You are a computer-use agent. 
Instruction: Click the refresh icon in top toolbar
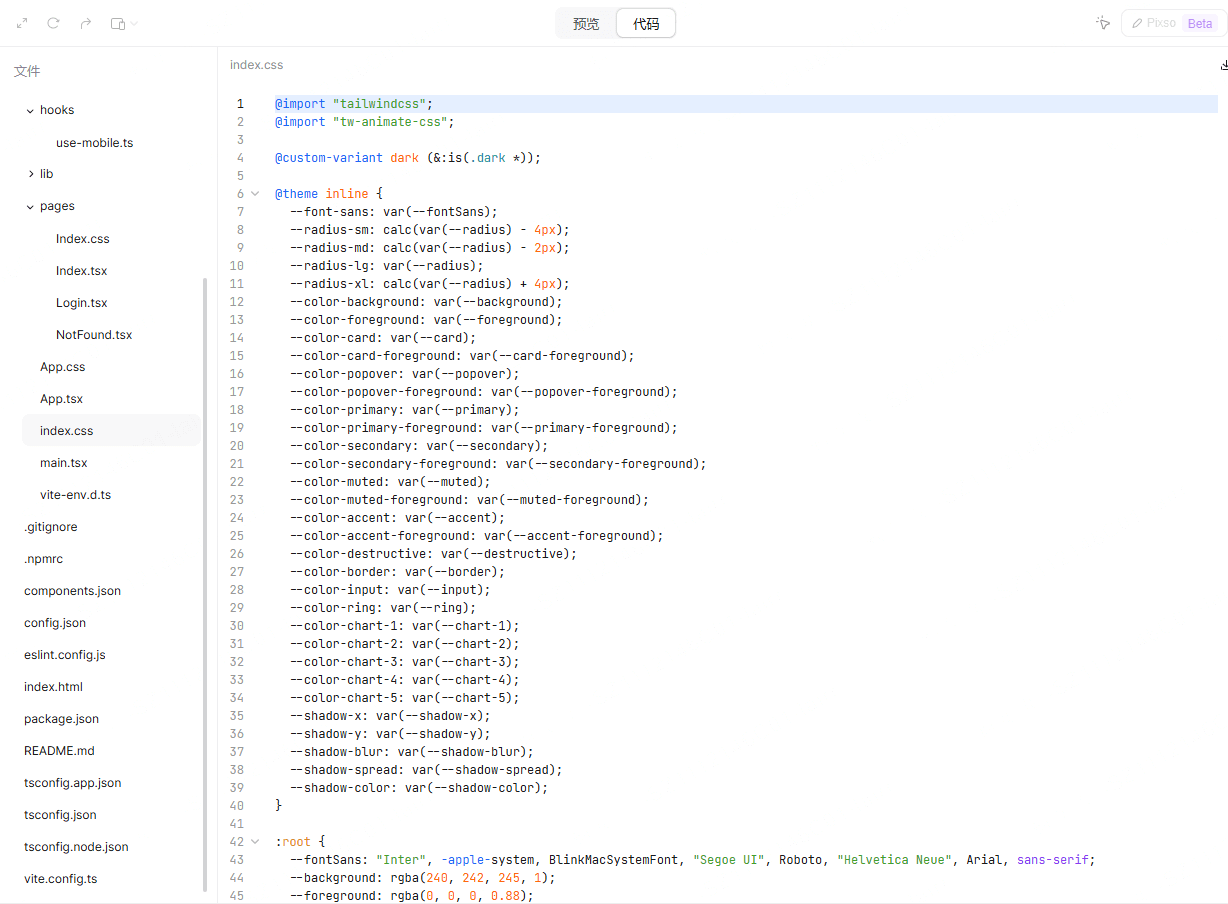pos(54,23)
